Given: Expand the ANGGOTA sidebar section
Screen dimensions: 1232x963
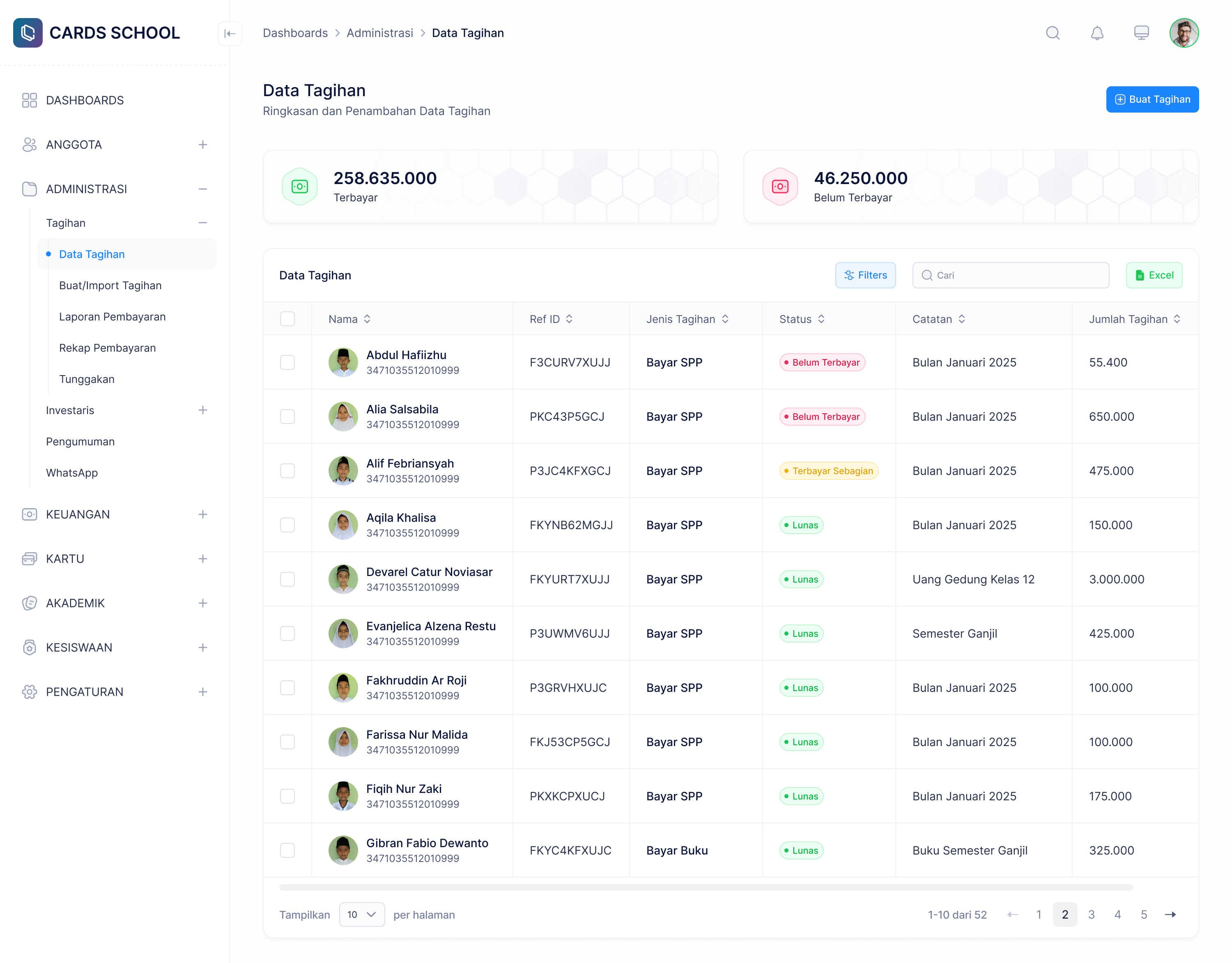Looking at the screenshot, I should pyautogui.click(x=202, y=145).
